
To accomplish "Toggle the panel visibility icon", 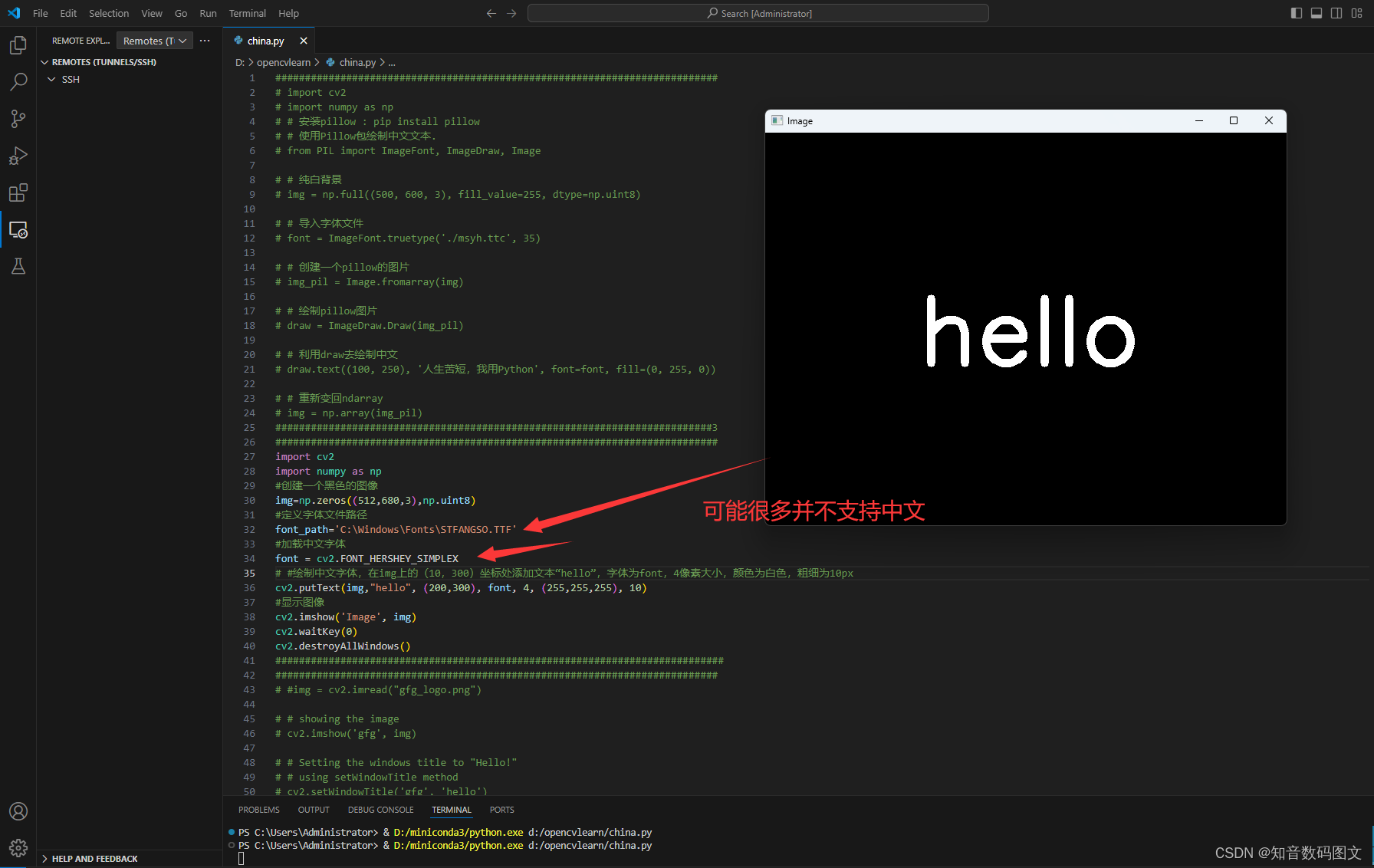I will [1316, 13].
